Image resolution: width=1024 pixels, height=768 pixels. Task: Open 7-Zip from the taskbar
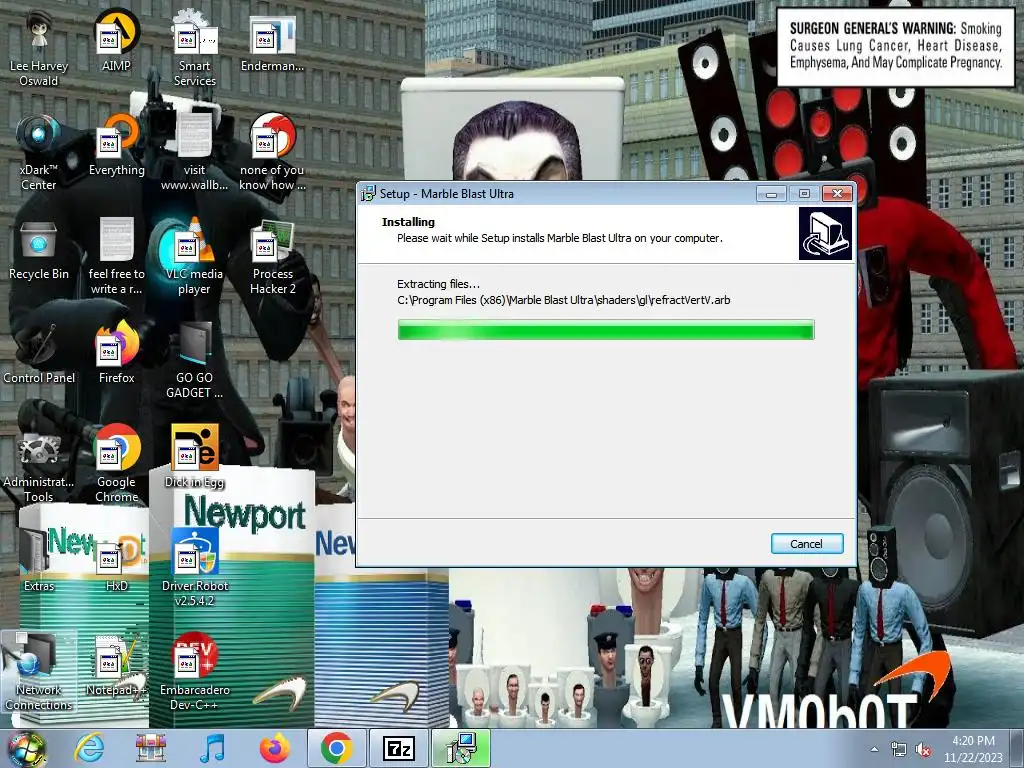(x=398, y=748)
